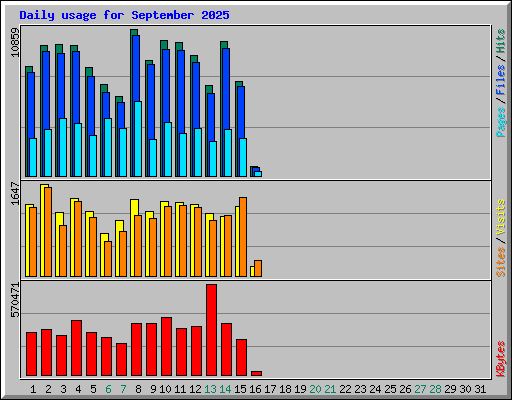512x400 pixels.
Task: Click the 1647 y-axis value label
Action: pyautogui.click(x=15, y=193)
